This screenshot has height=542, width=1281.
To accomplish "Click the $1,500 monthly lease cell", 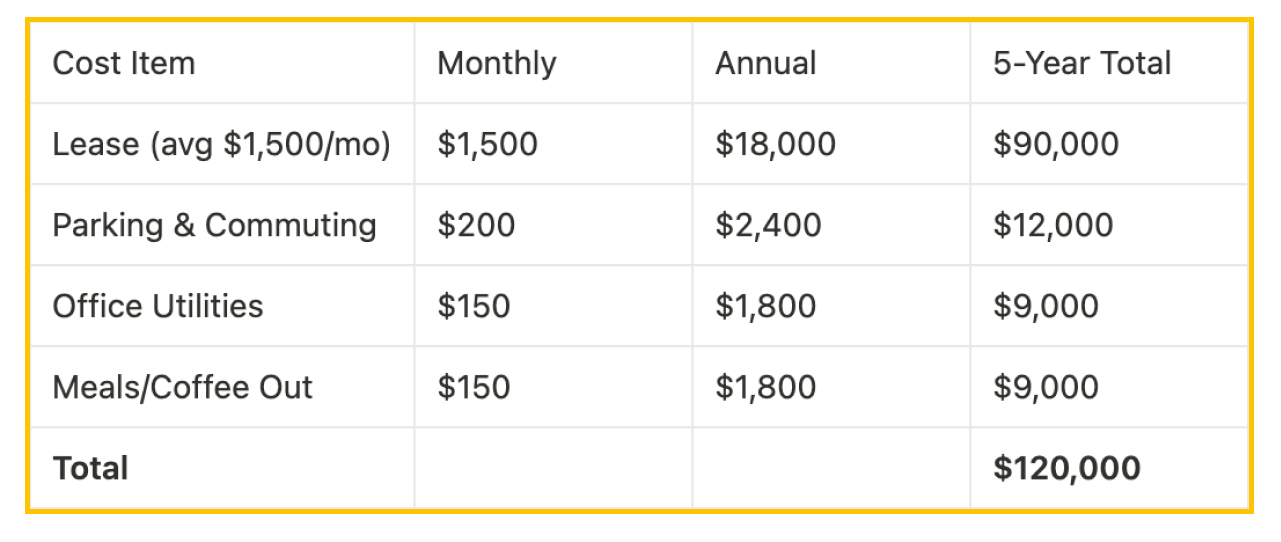I will 553,144.
